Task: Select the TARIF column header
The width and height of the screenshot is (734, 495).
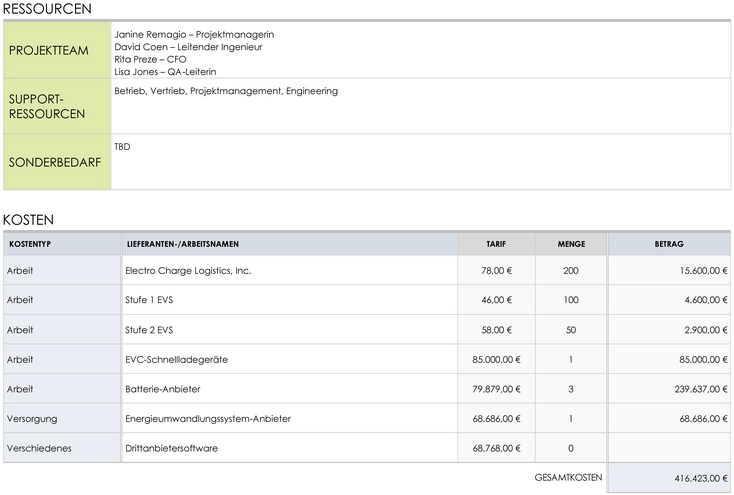Action: [x=496, y=244]
